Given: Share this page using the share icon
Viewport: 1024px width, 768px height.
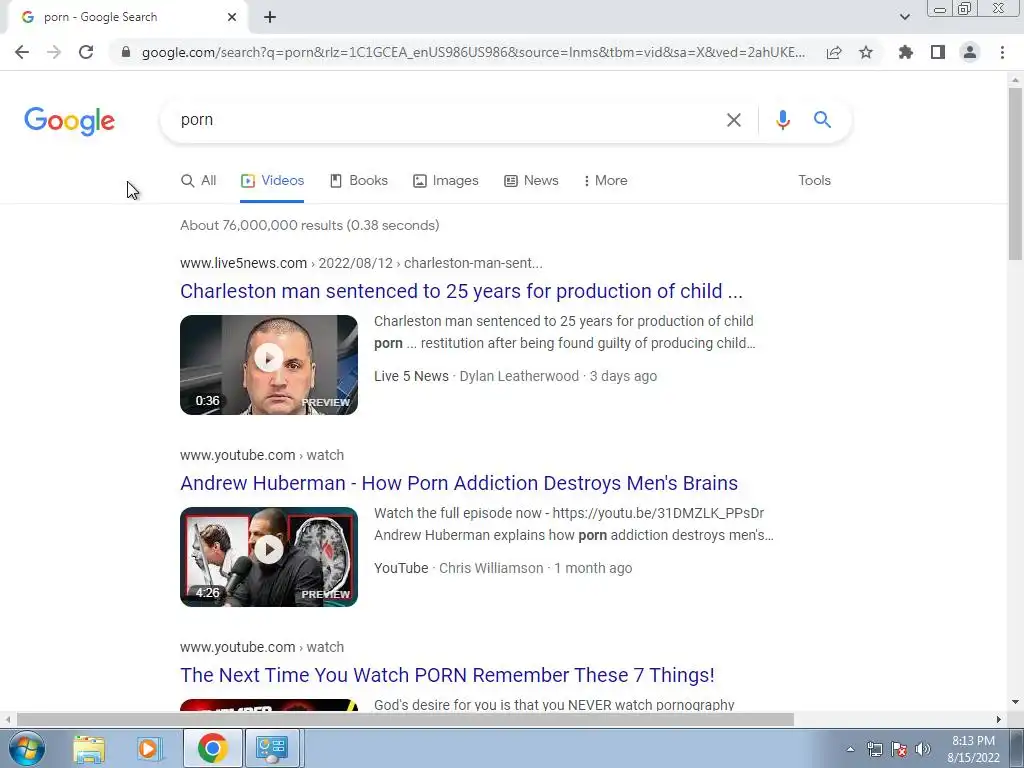Looking at the screenshot, I should point(834,52).
